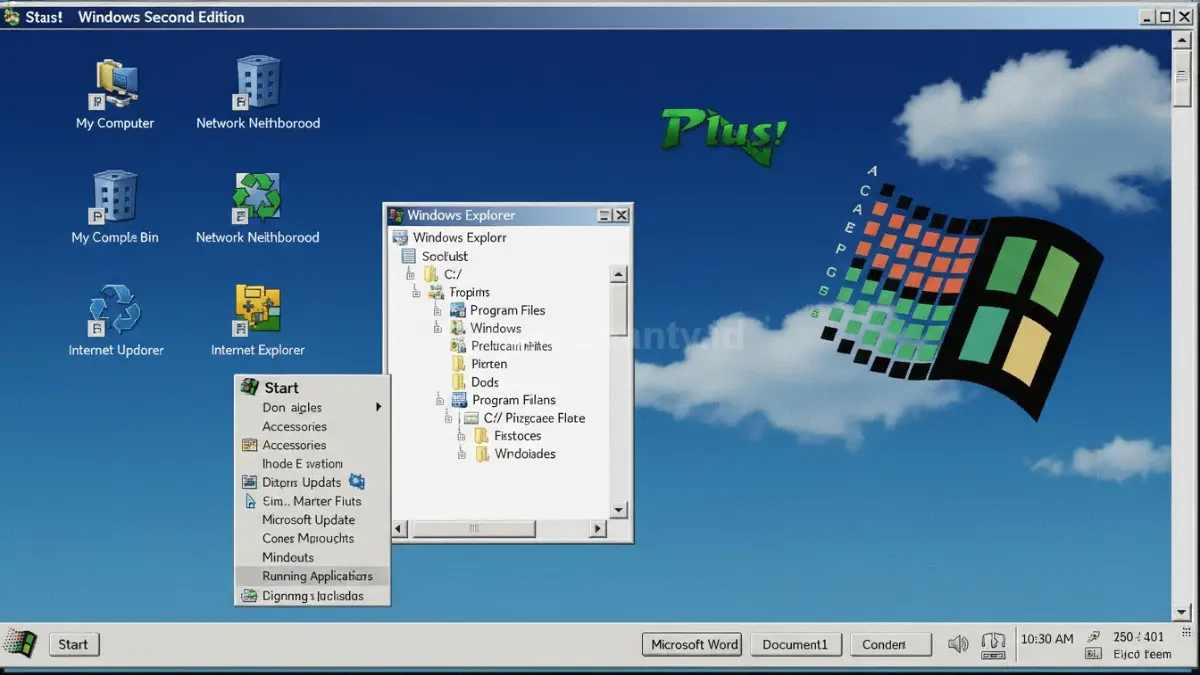1200x675 pixels.
Task: Click the outer window scrollbar down arrow
Action: (x=1182, y=611)
